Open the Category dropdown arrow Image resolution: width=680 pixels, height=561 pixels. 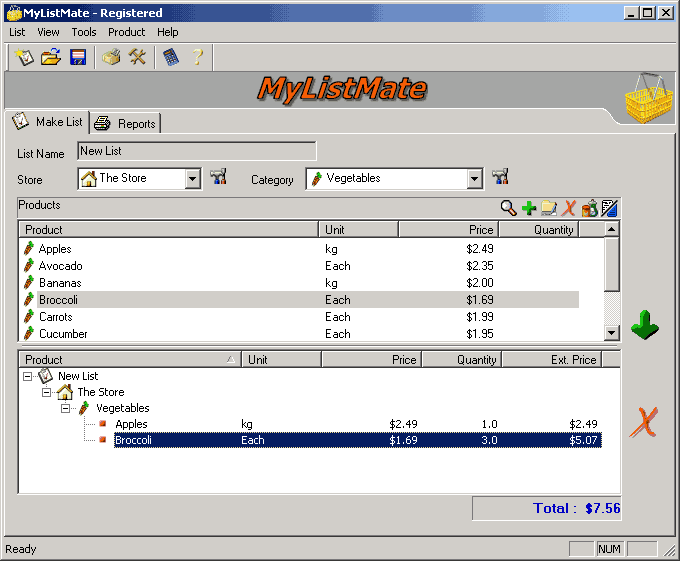(475, 179)
